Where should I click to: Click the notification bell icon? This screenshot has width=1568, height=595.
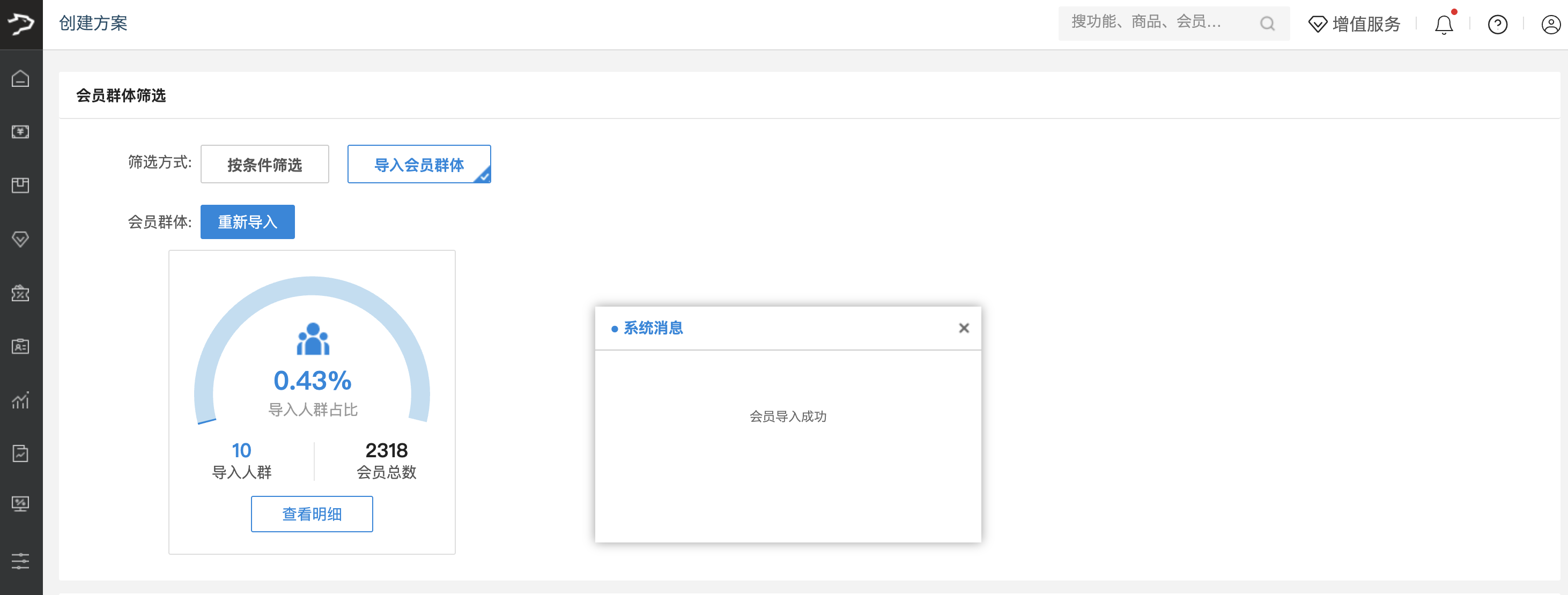point(1444,24)
